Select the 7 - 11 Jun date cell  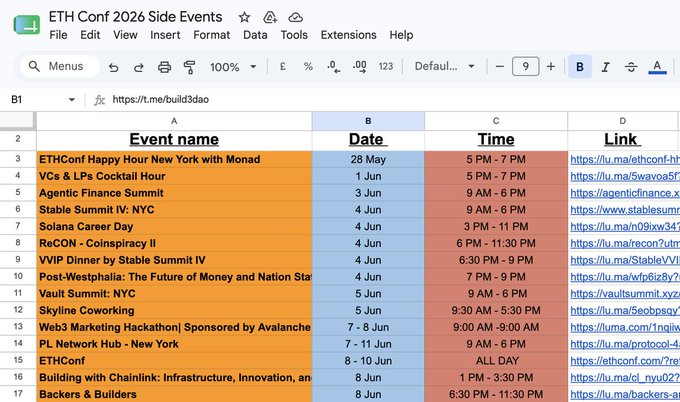pyautogui.click(x=368, y=344)
